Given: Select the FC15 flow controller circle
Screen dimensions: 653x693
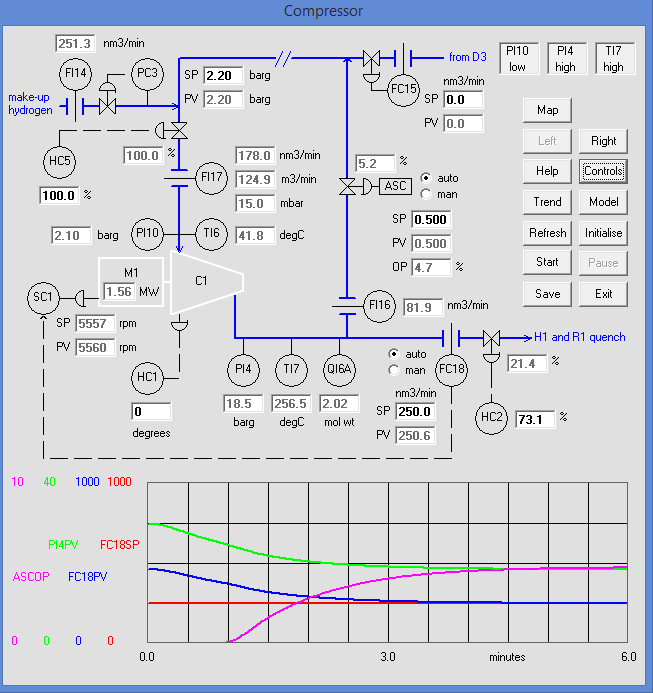Looking at the screenshot, I should 407,87.
